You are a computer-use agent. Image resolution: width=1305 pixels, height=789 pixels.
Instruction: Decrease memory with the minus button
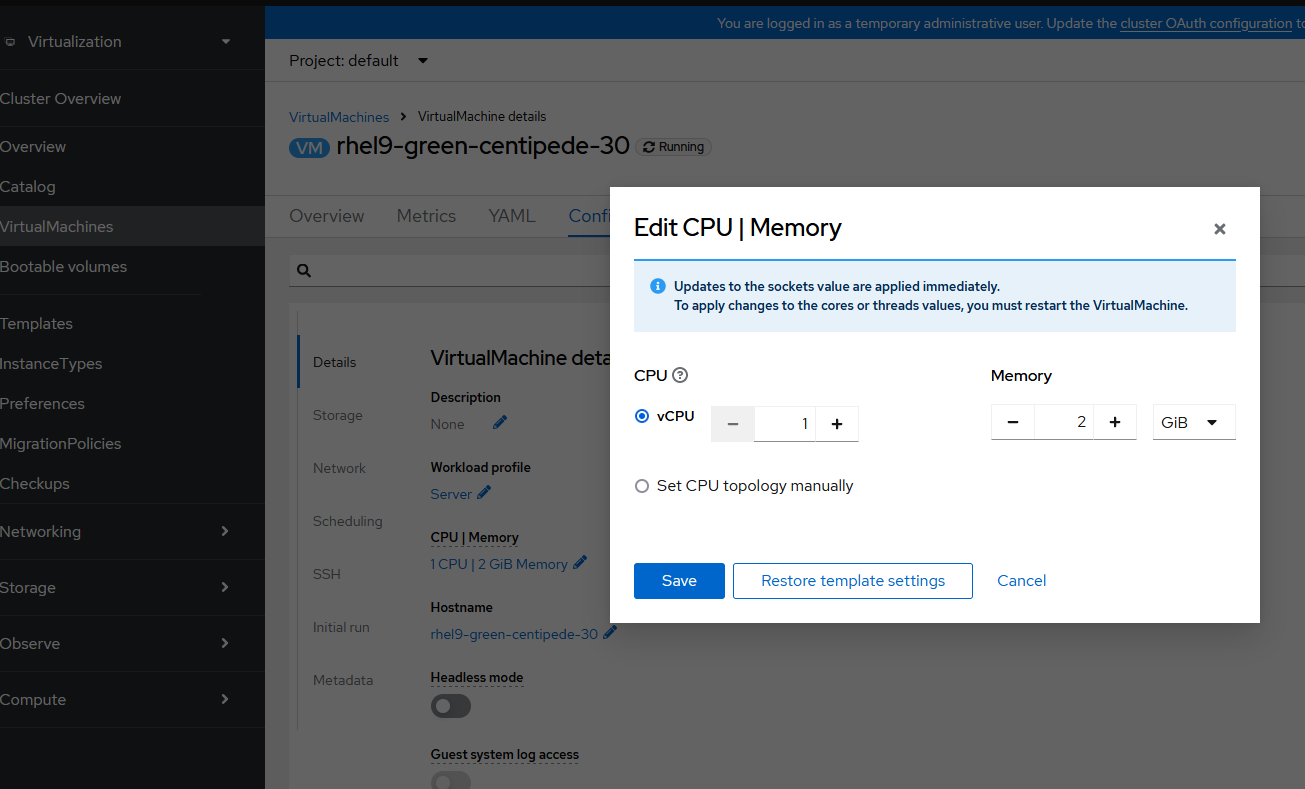click(1013, 422)
